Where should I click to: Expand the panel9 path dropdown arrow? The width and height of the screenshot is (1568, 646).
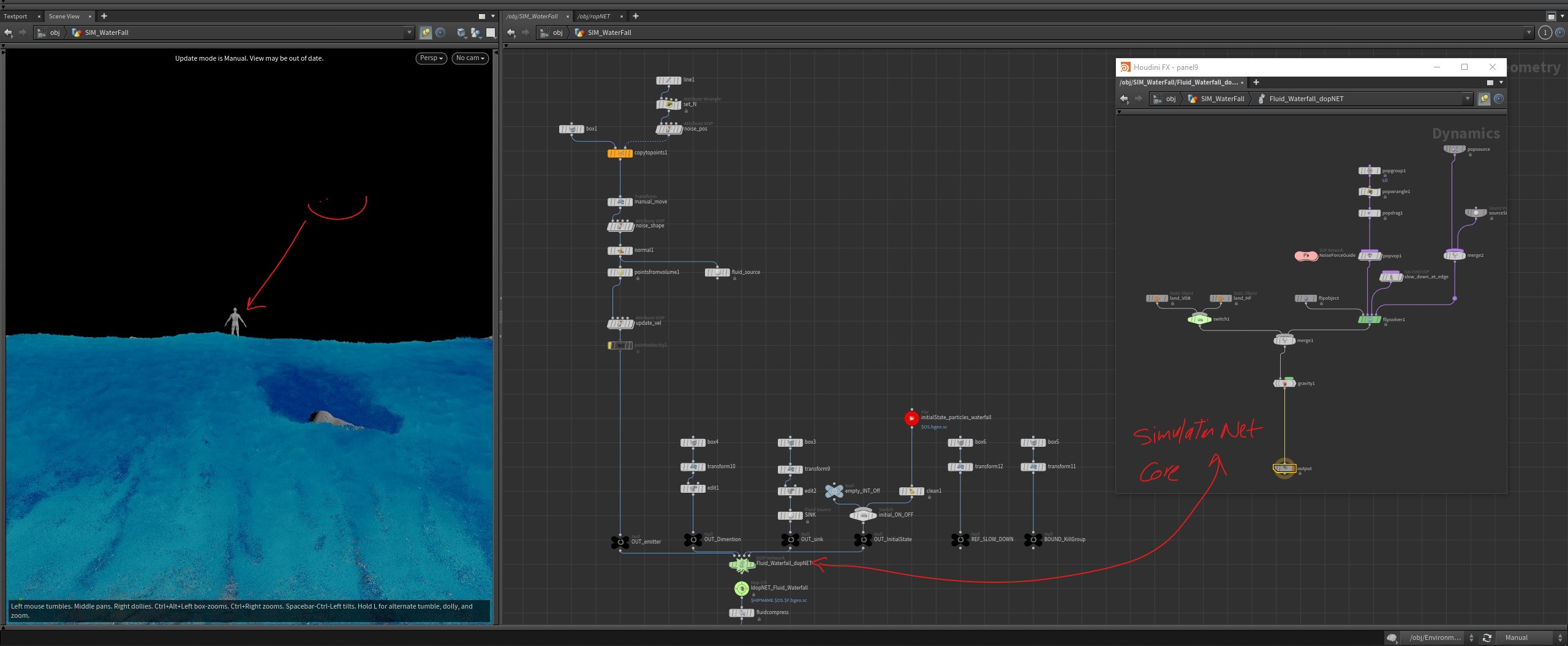point(1468,99)
